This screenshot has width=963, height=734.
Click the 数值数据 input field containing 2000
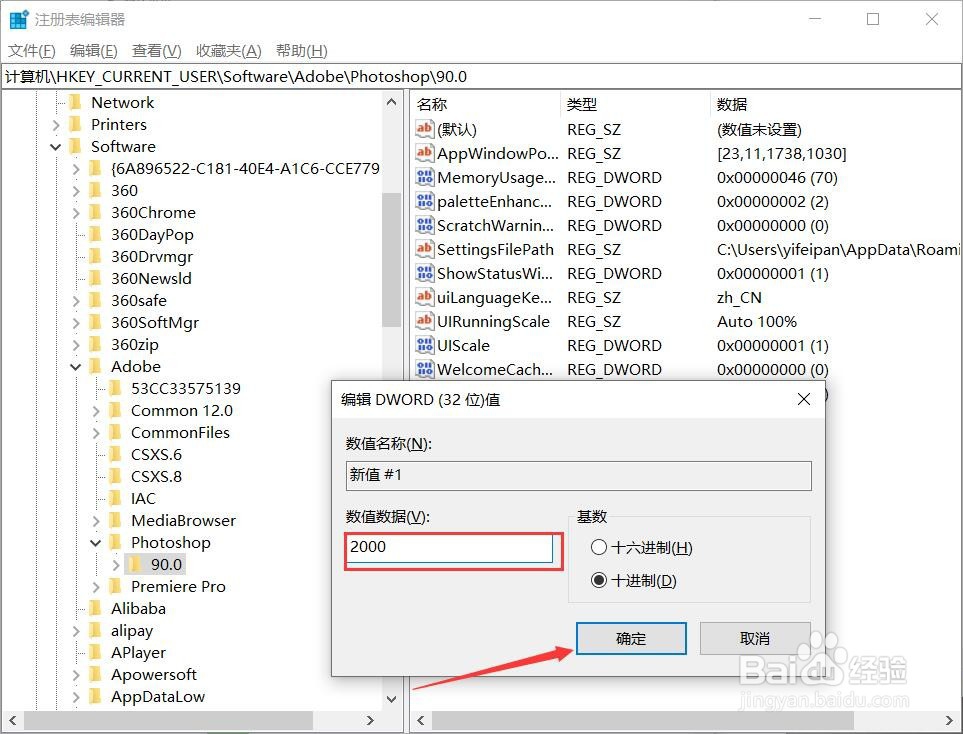point(451,547)
